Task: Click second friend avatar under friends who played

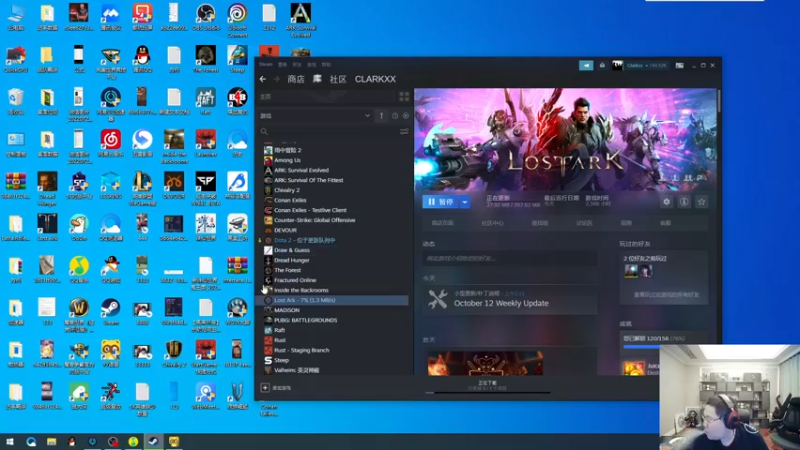Action: pyautogui.click(x=646, y=271)
